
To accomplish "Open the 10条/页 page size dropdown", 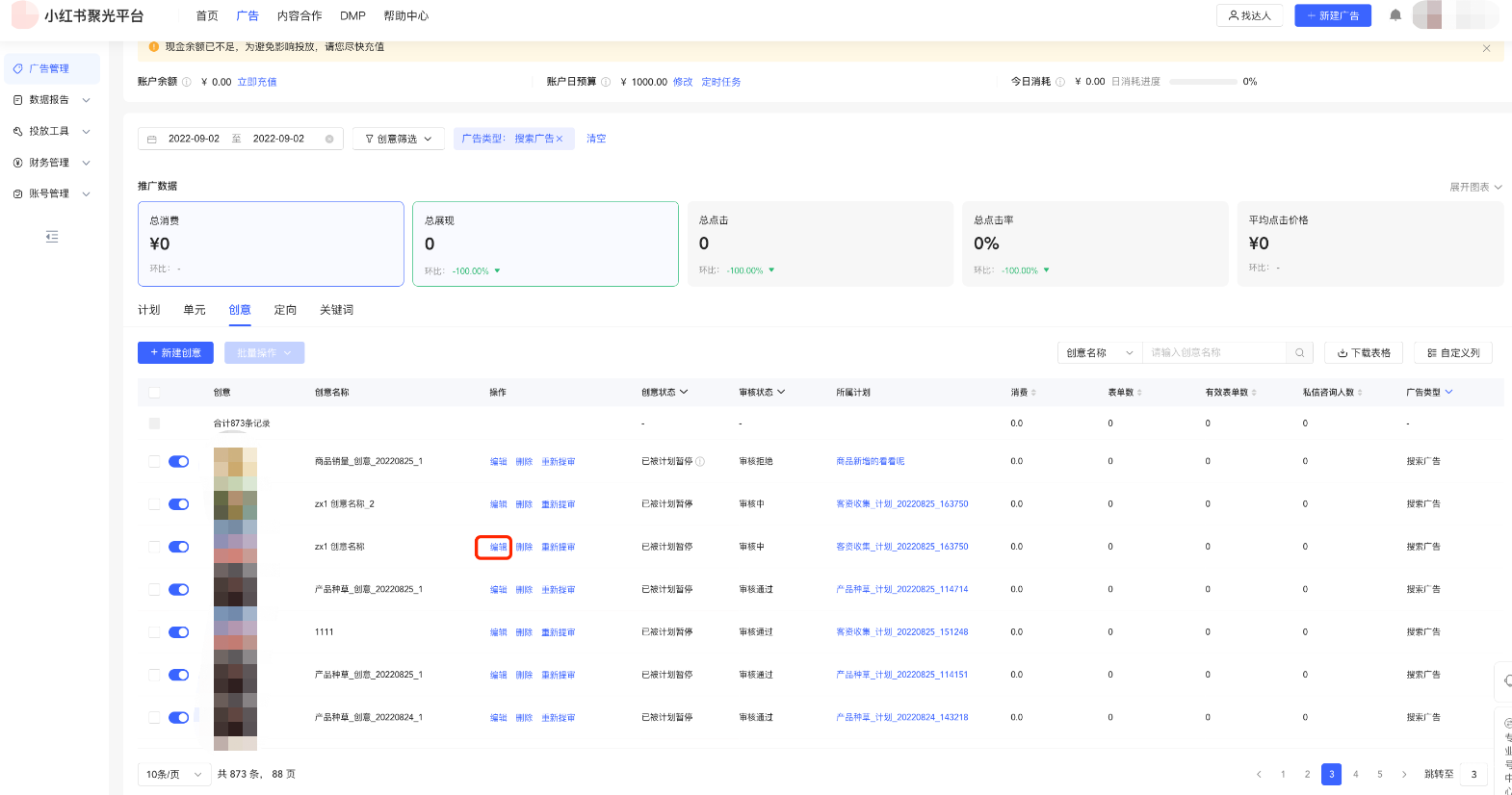I will pyautogui.click(x=173, y=774).
